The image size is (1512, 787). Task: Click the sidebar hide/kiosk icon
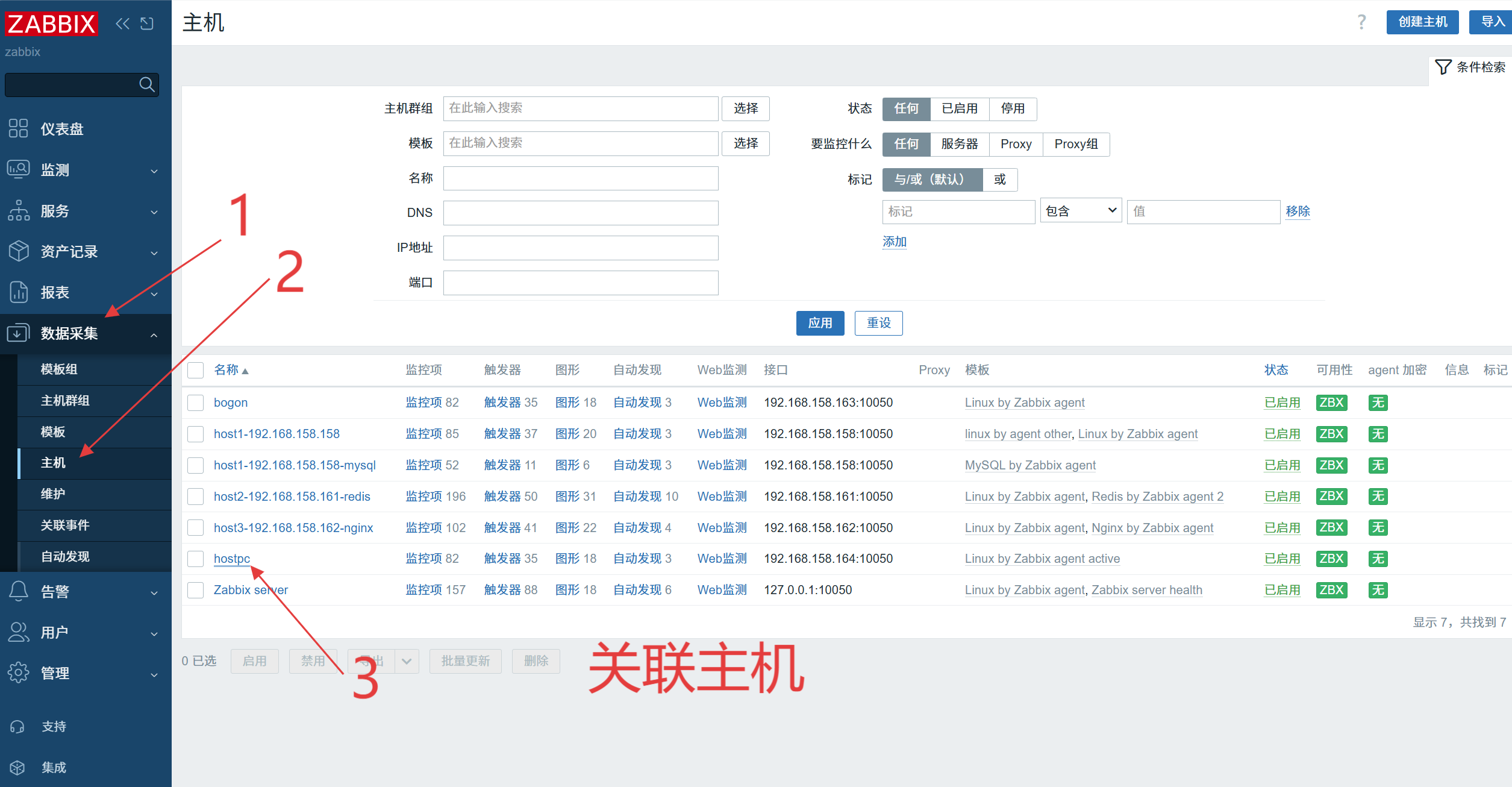point(147,24)
